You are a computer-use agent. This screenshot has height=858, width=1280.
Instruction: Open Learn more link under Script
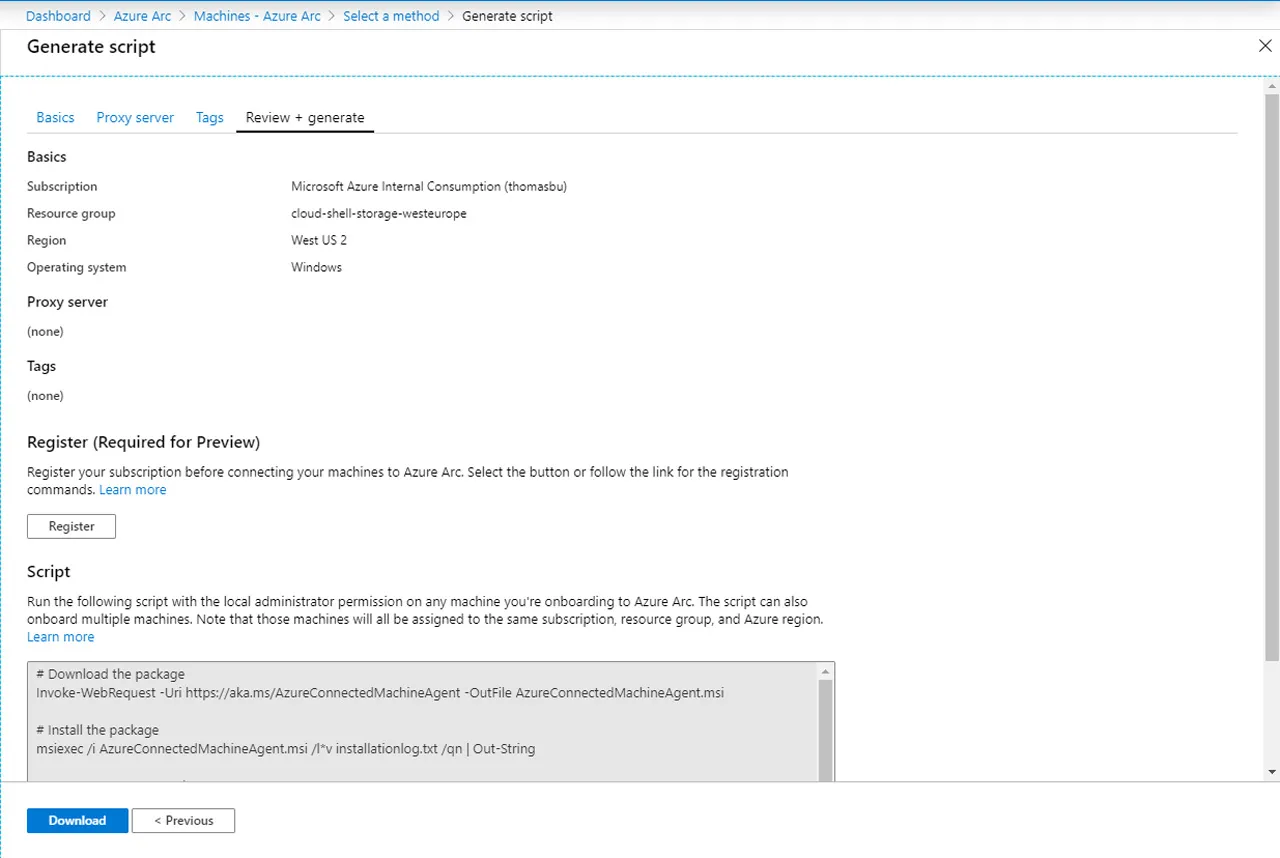pos(60,637)
